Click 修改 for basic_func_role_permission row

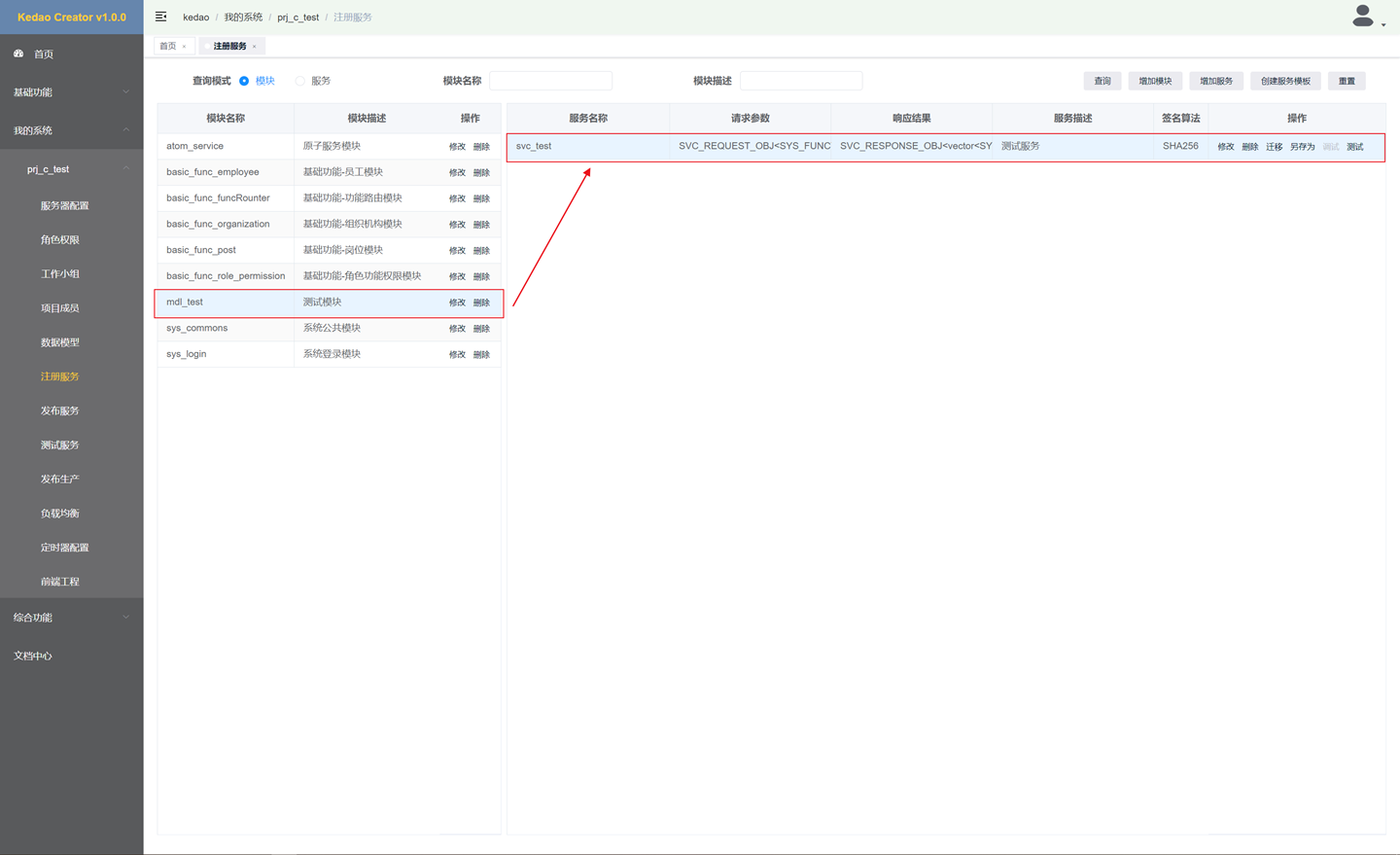pyautogui.click(x=457, y=276)
